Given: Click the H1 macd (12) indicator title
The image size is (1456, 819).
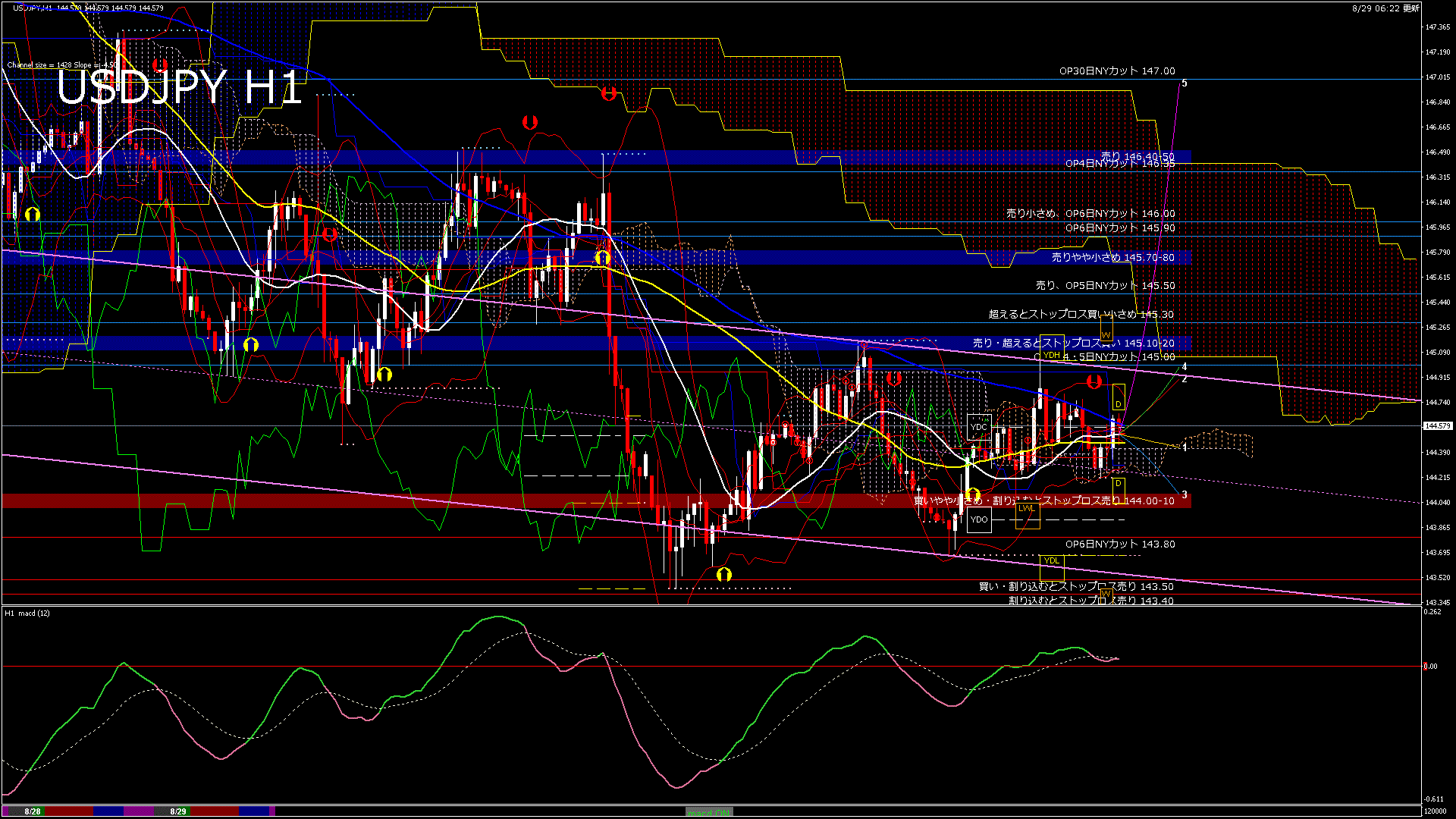Looking at the screenshot, I should point(27,613).
